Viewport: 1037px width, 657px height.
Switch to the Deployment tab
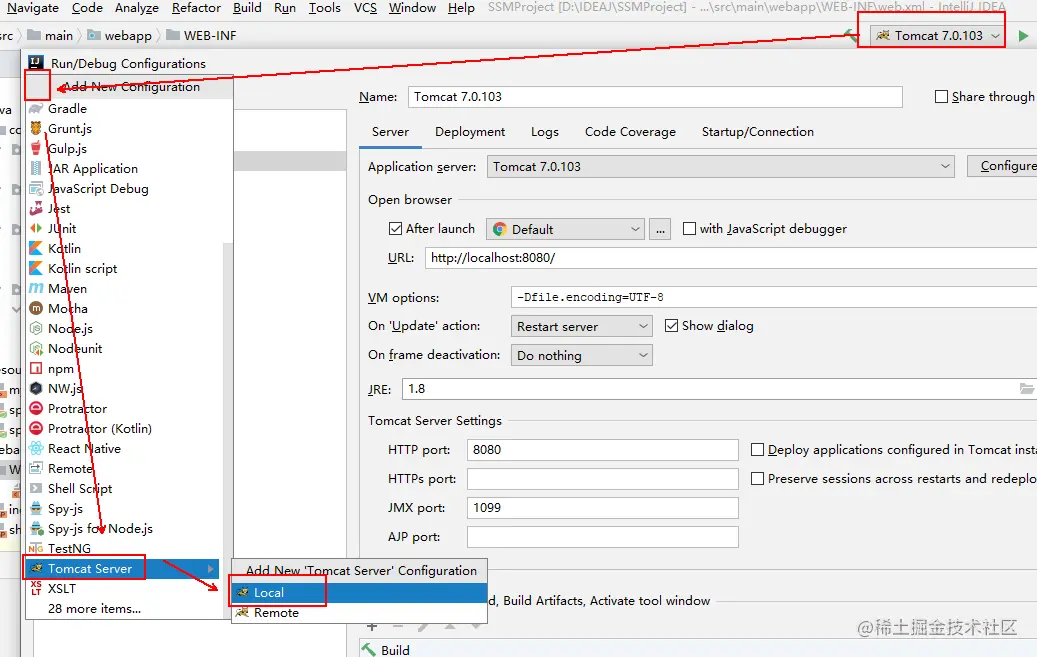click(x=470, y=132)
